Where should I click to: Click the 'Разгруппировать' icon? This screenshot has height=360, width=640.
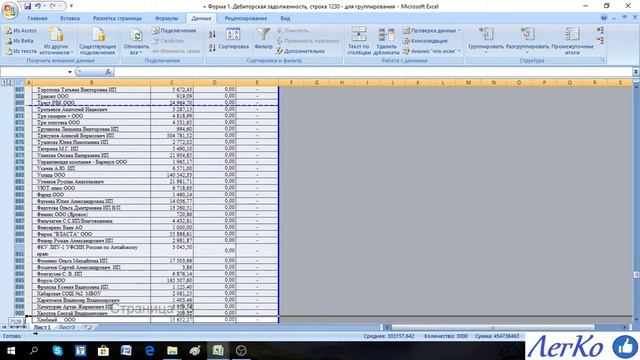[x=527, y=35]
